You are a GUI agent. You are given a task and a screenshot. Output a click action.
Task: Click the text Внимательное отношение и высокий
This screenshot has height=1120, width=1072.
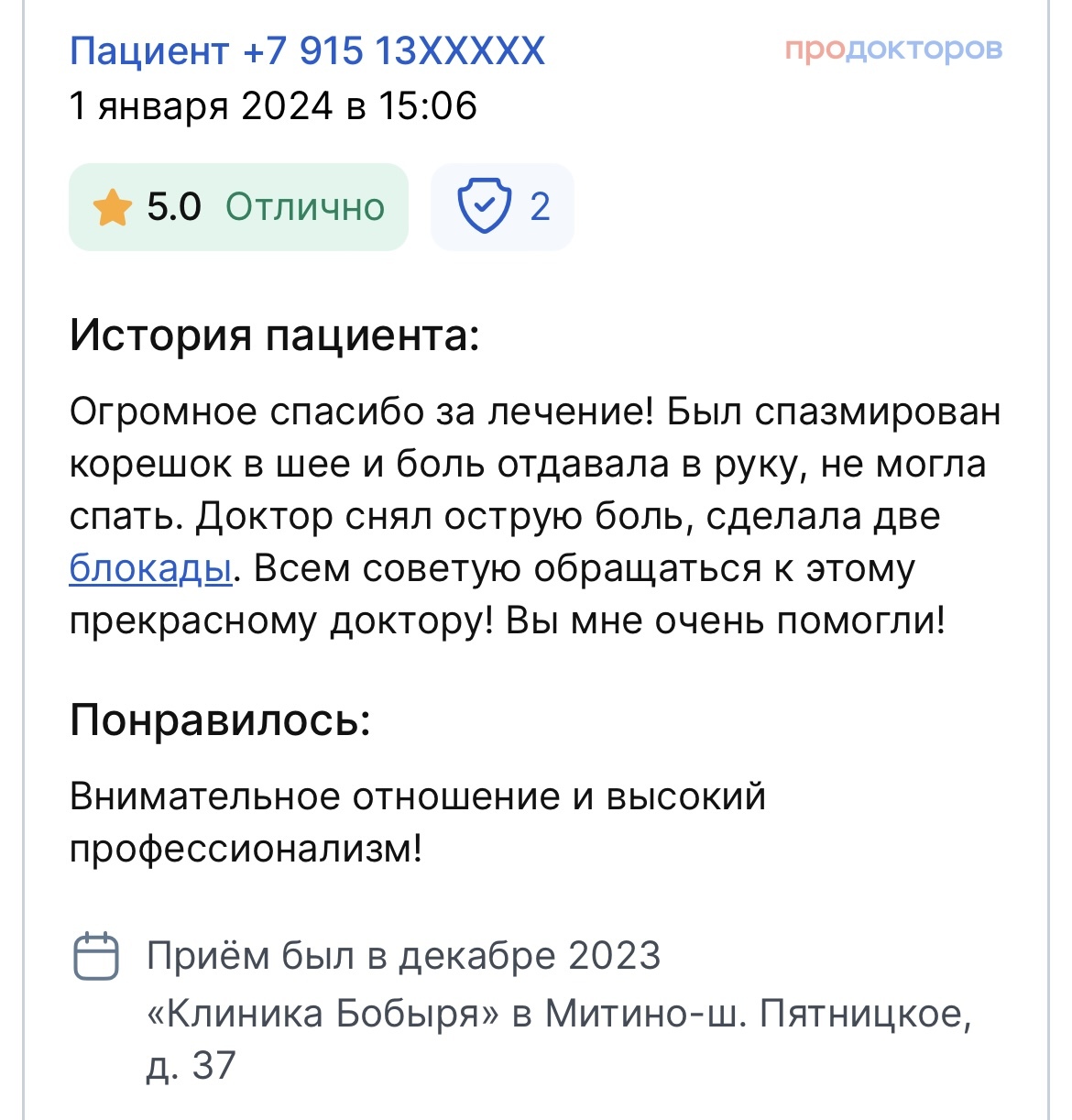(x=417, y=796)
